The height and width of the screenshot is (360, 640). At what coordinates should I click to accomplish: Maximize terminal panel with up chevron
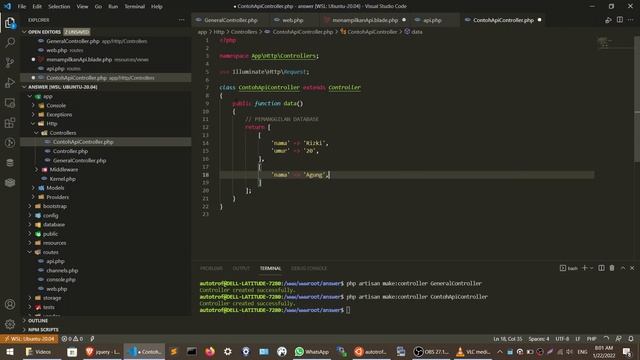[x=623, y=268]
